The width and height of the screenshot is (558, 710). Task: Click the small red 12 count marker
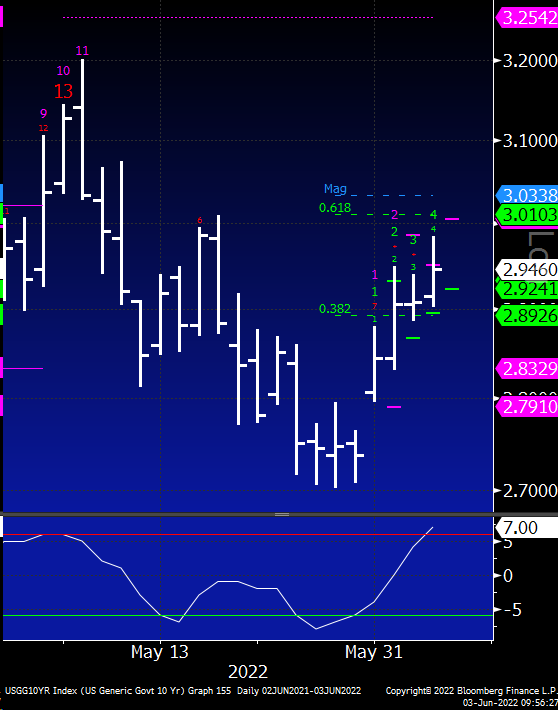click(x=43, y=128)
